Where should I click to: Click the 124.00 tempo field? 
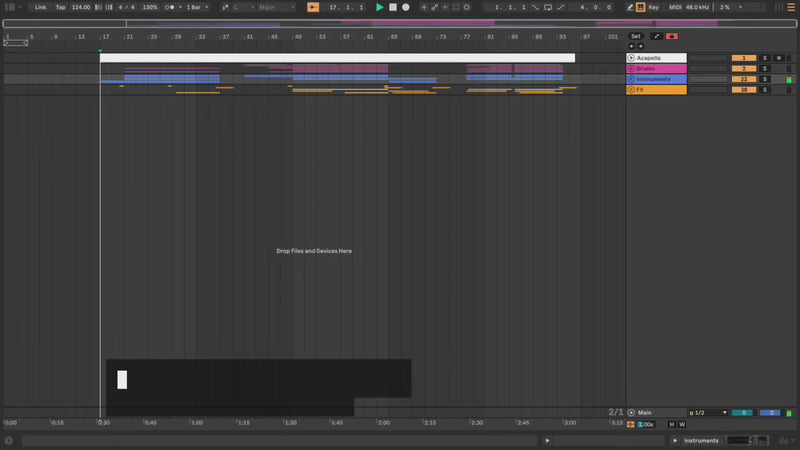(80, 7)
